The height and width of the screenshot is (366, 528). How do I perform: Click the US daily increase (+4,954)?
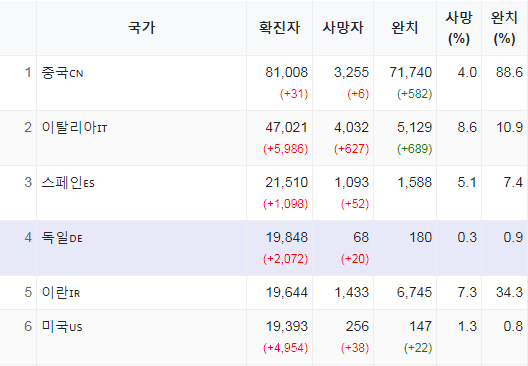point(286,347)
